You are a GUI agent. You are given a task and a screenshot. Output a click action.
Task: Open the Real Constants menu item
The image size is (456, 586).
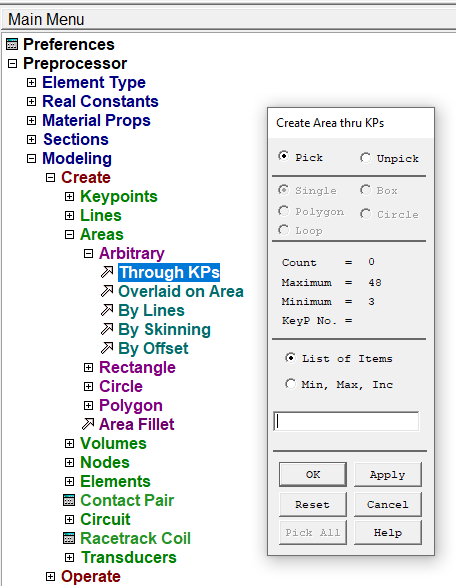click(x=100, y=101)
